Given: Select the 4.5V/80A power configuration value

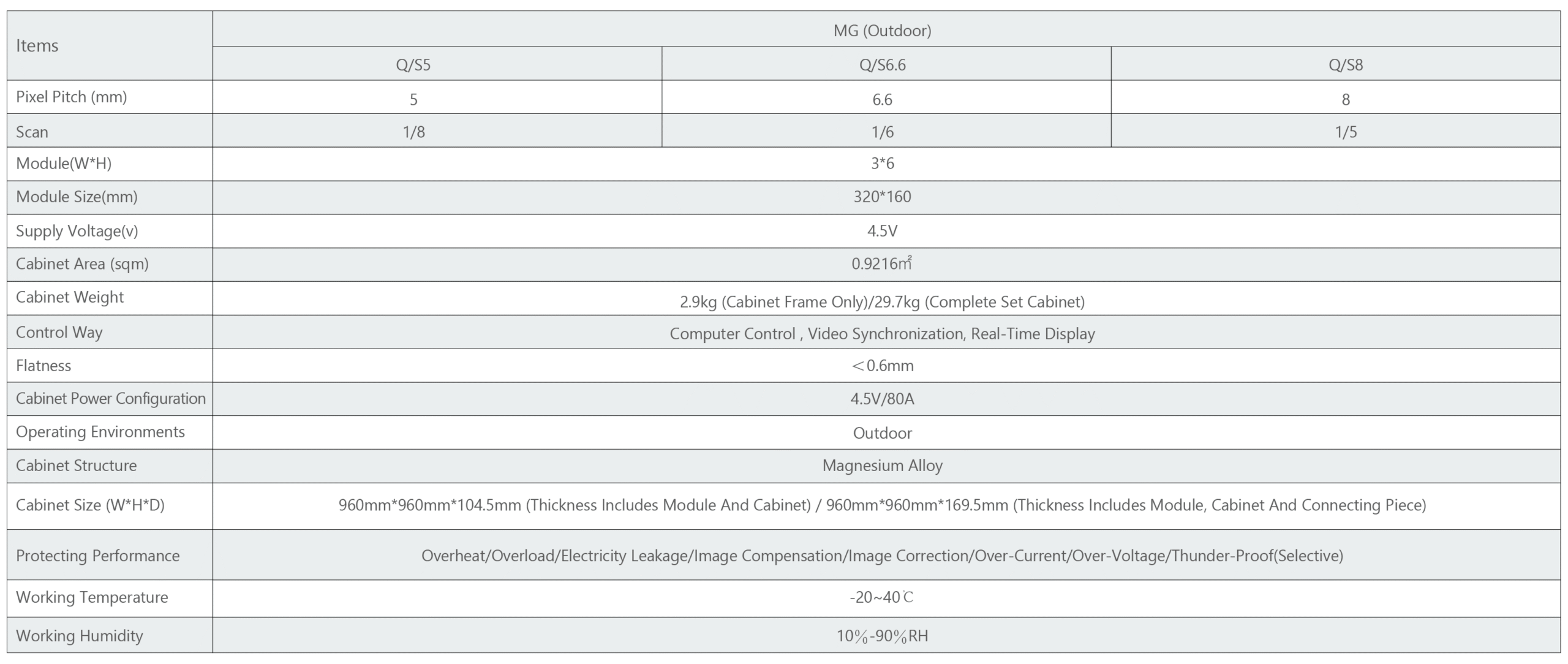Looking at the screenshot, I should (882, 399).
